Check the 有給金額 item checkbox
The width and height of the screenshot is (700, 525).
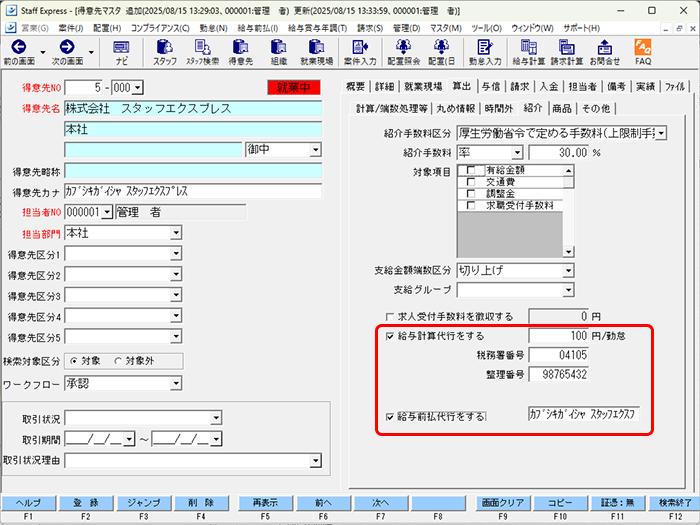[471, 170]
